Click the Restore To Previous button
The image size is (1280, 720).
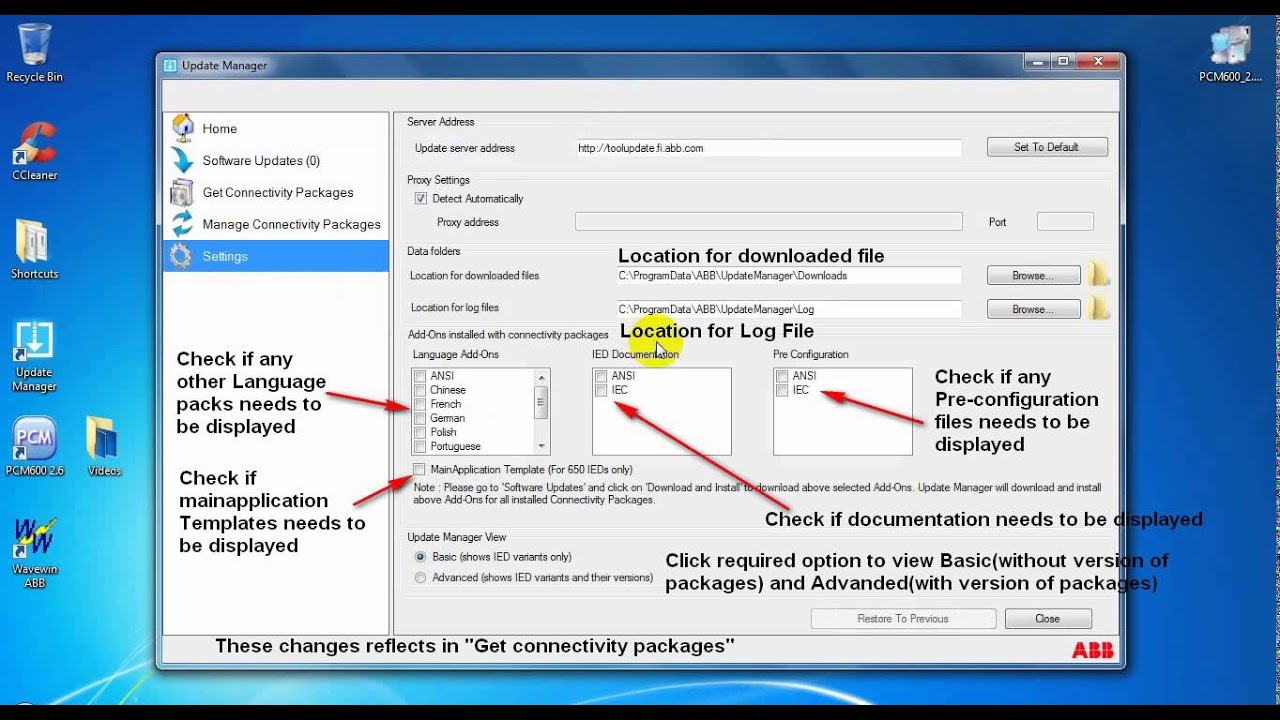pyautogui.click(x=903, y=619)
